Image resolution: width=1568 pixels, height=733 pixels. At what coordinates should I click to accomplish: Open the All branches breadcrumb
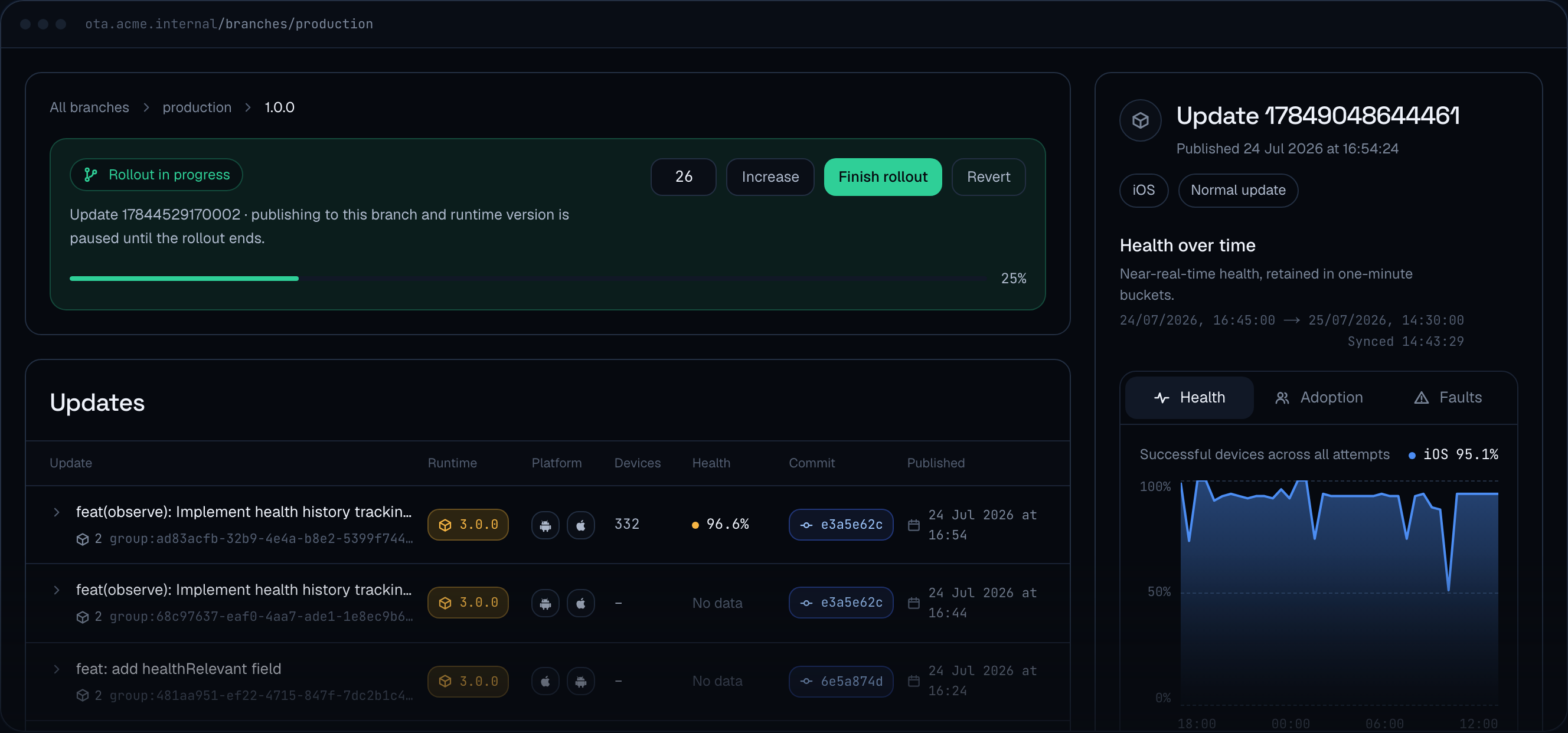click(x=90, y=107)
